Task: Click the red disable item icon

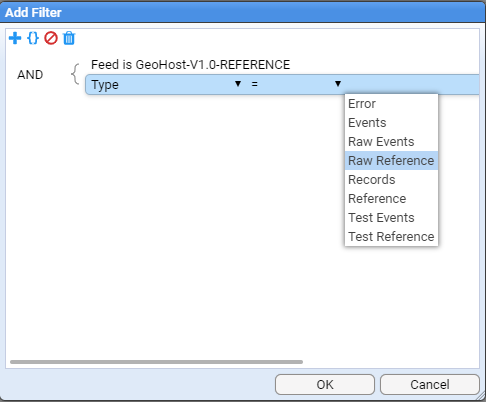Action: click(x=51, y=38)
